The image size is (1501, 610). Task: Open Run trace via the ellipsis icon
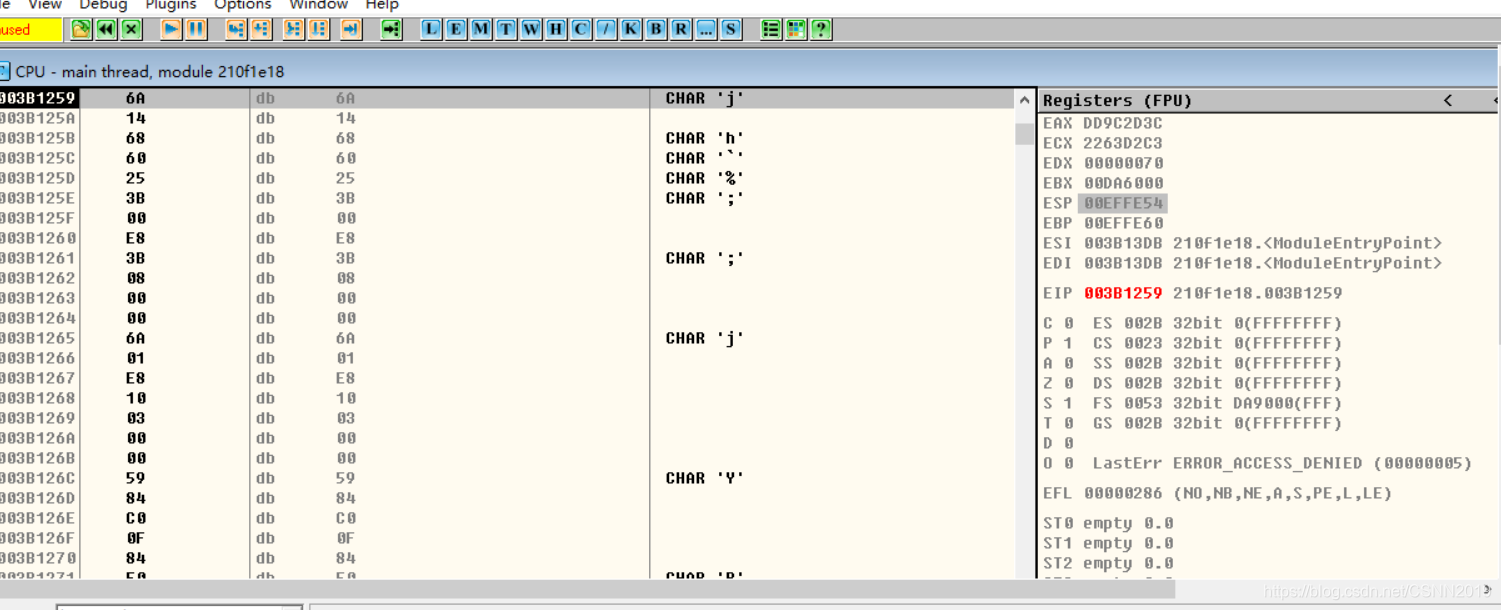tap(706, 29)
